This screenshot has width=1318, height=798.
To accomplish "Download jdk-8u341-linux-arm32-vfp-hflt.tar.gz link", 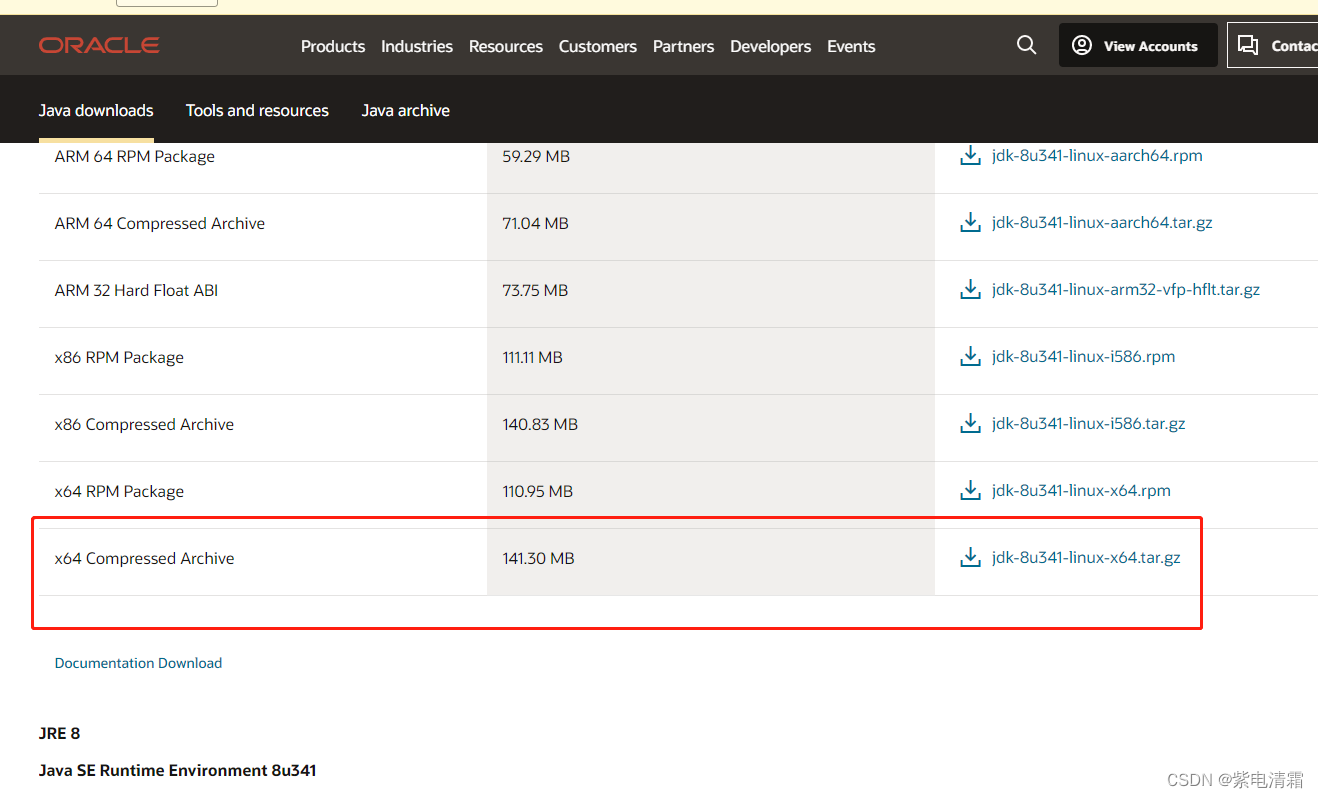I will [1126, 290].
